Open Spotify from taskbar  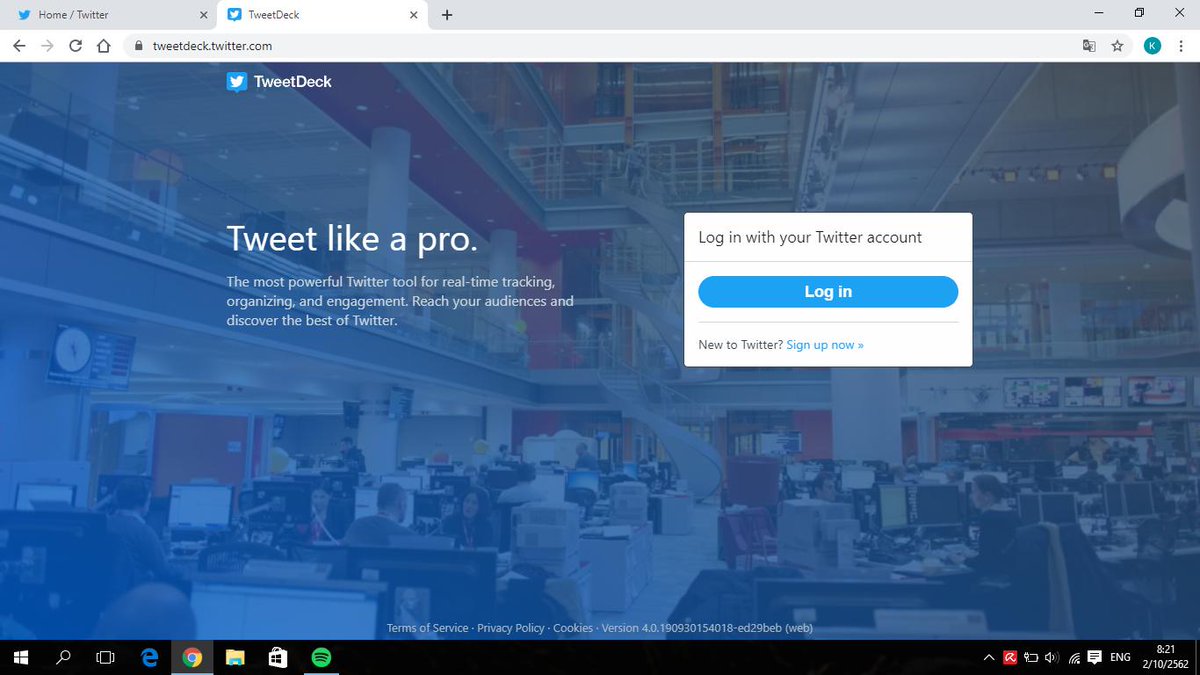[321, 657]
